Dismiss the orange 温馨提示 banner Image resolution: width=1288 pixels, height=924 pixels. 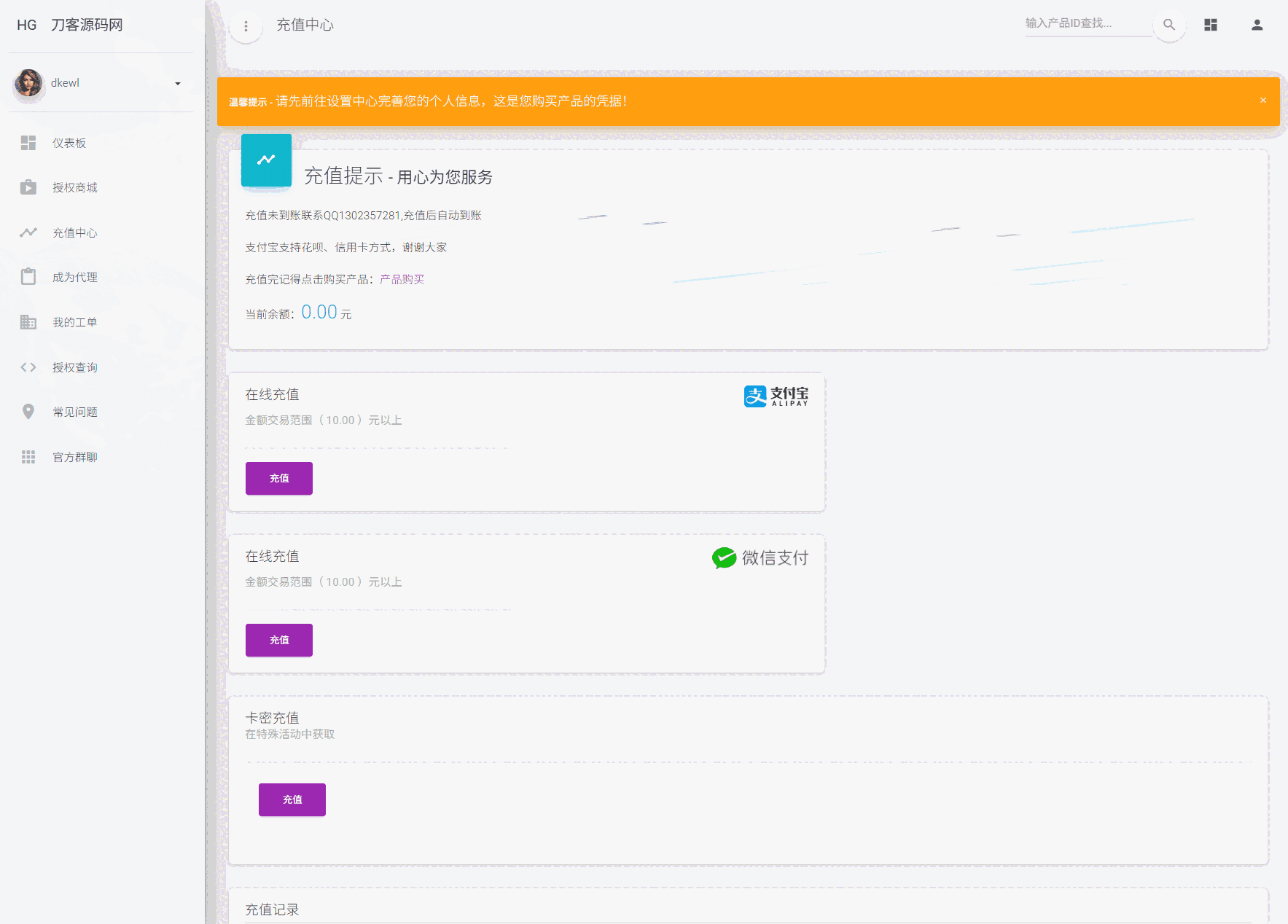(x=1262, y=101)
